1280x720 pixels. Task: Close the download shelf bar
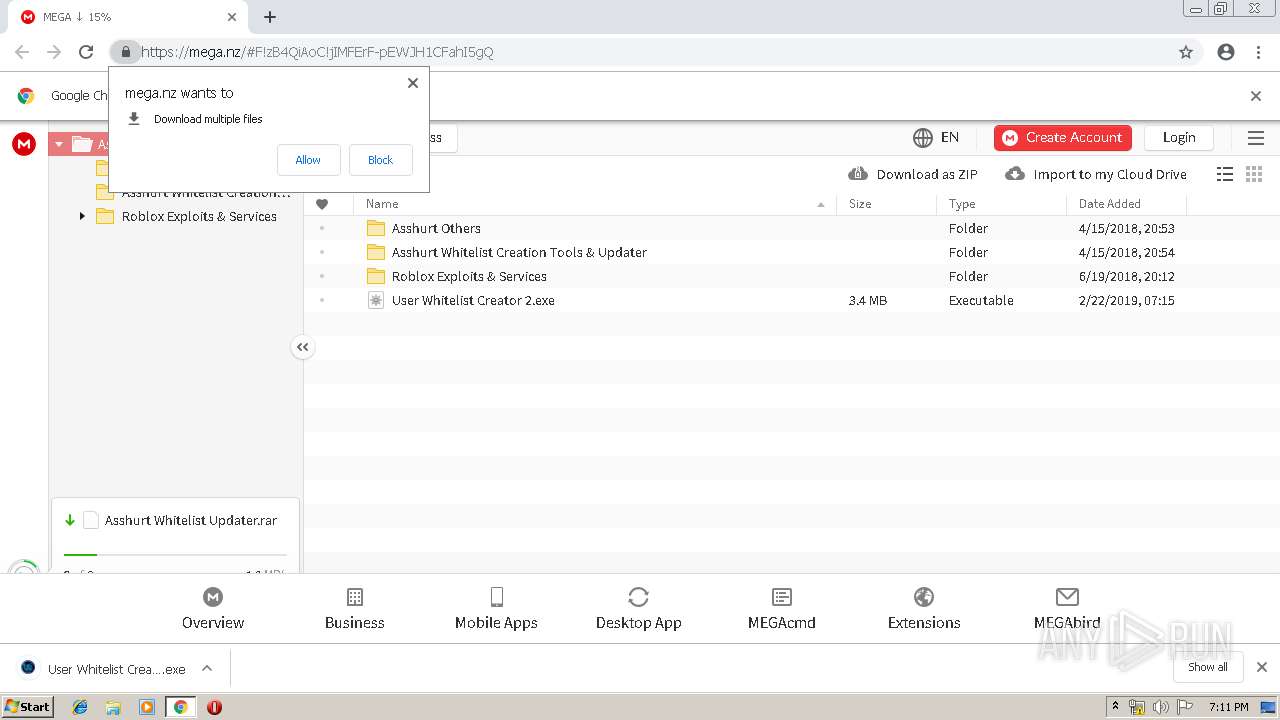[x=1262, y=667]
